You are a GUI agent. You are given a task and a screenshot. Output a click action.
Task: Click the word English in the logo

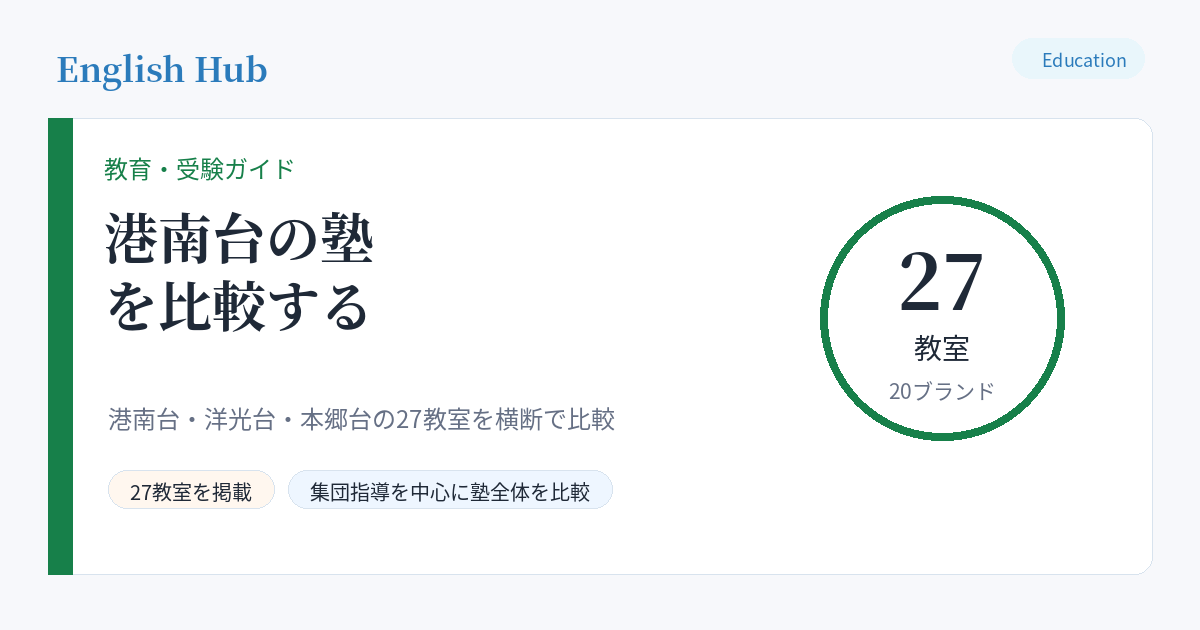[x=120, y=70]
